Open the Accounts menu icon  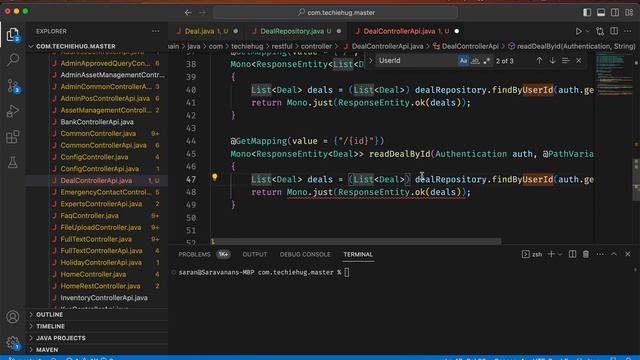point(13,317)
